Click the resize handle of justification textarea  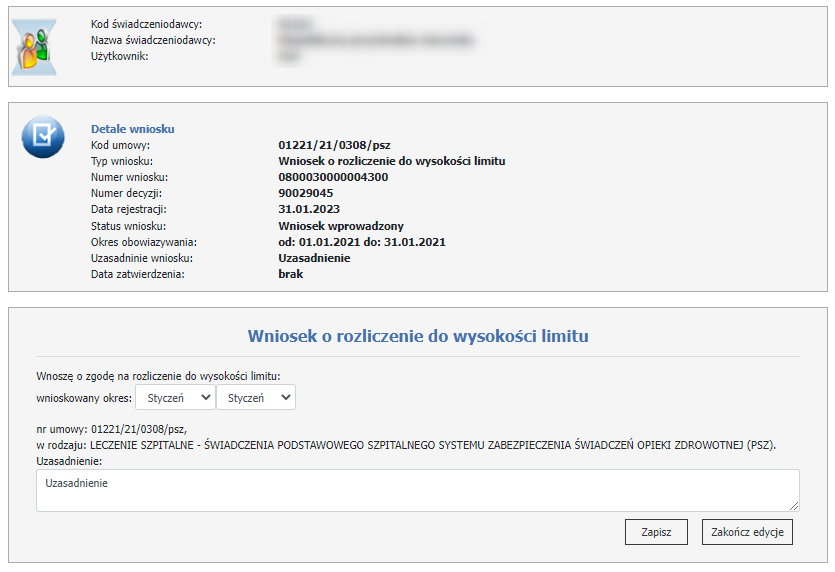coord(794,506)
